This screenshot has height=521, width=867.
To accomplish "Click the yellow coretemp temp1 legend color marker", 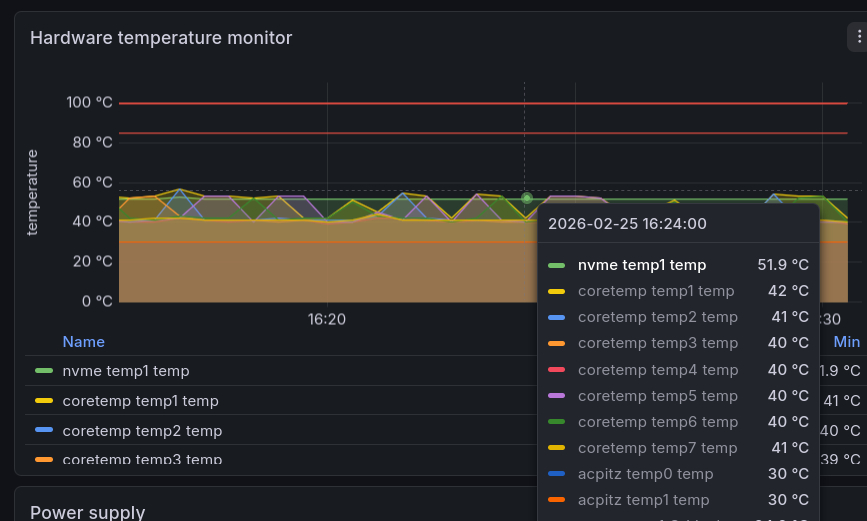I will tap(44, 401).
